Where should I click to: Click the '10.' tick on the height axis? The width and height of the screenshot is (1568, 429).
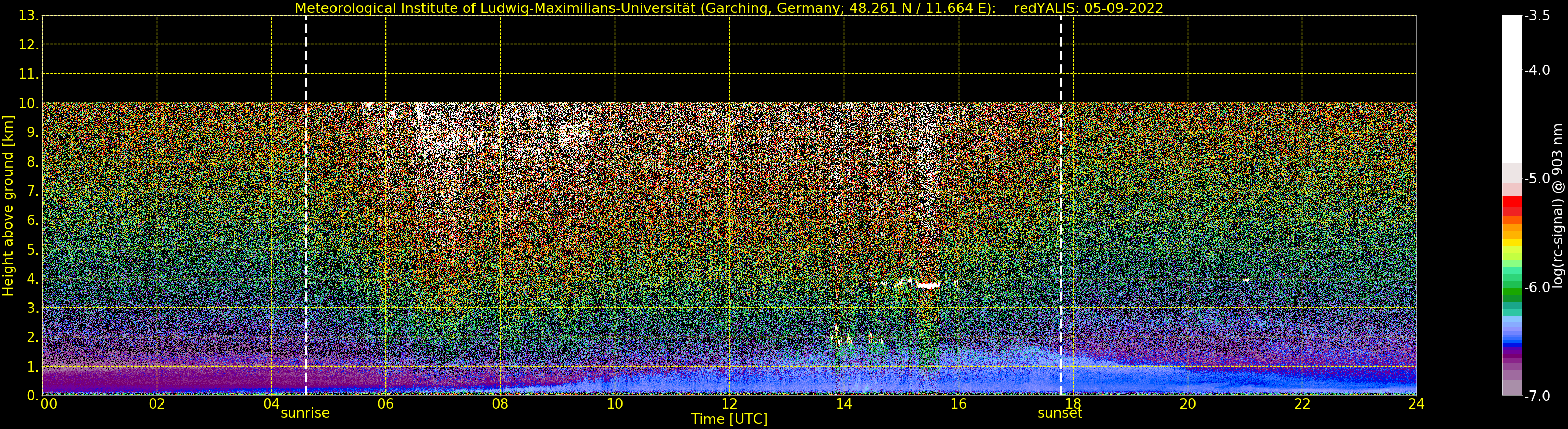tap(29, 104)
